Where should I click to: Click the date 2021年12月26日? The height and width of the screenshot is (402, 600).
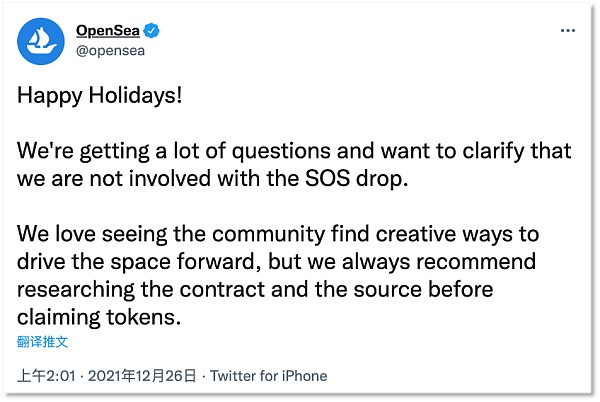pyautogui.click(x=142, y=376)
